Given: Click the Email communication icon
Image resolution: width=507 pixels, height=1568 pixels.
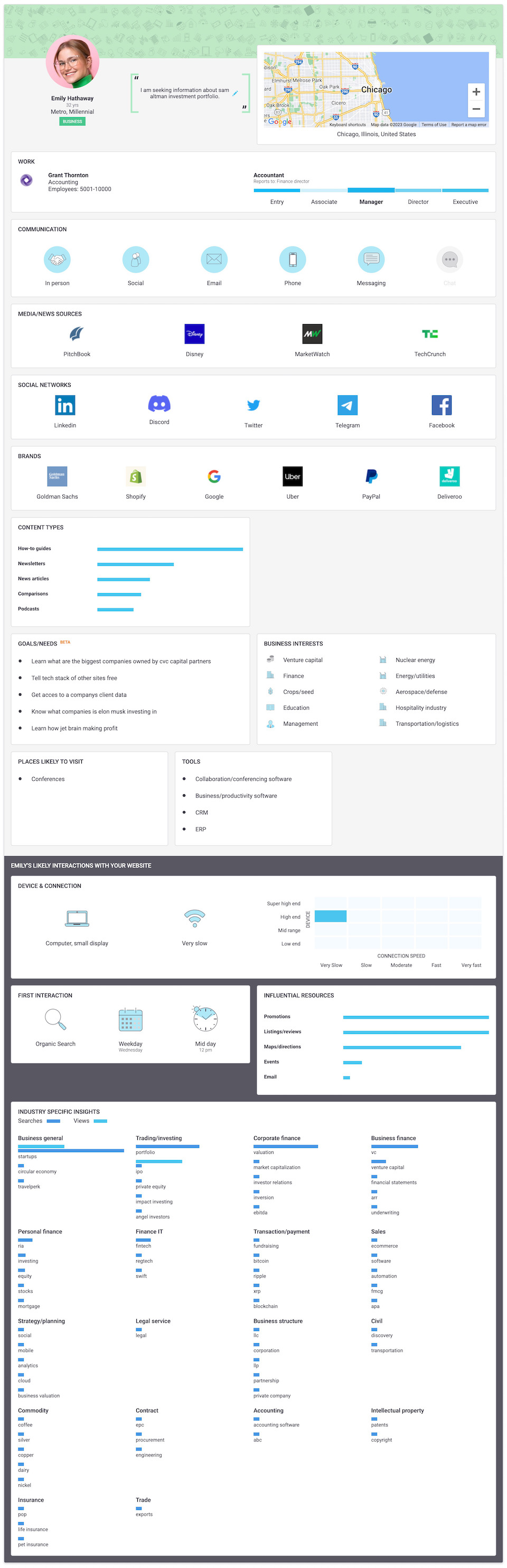Looking at the screenshot, I should tap(214, 260).
